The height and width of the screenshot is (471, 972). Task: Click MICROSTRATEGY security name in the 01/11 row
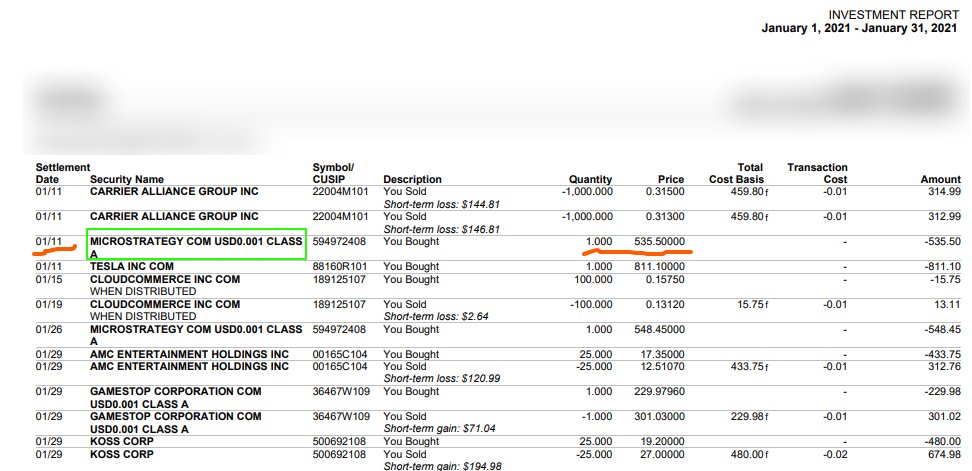tap(196, 247)
